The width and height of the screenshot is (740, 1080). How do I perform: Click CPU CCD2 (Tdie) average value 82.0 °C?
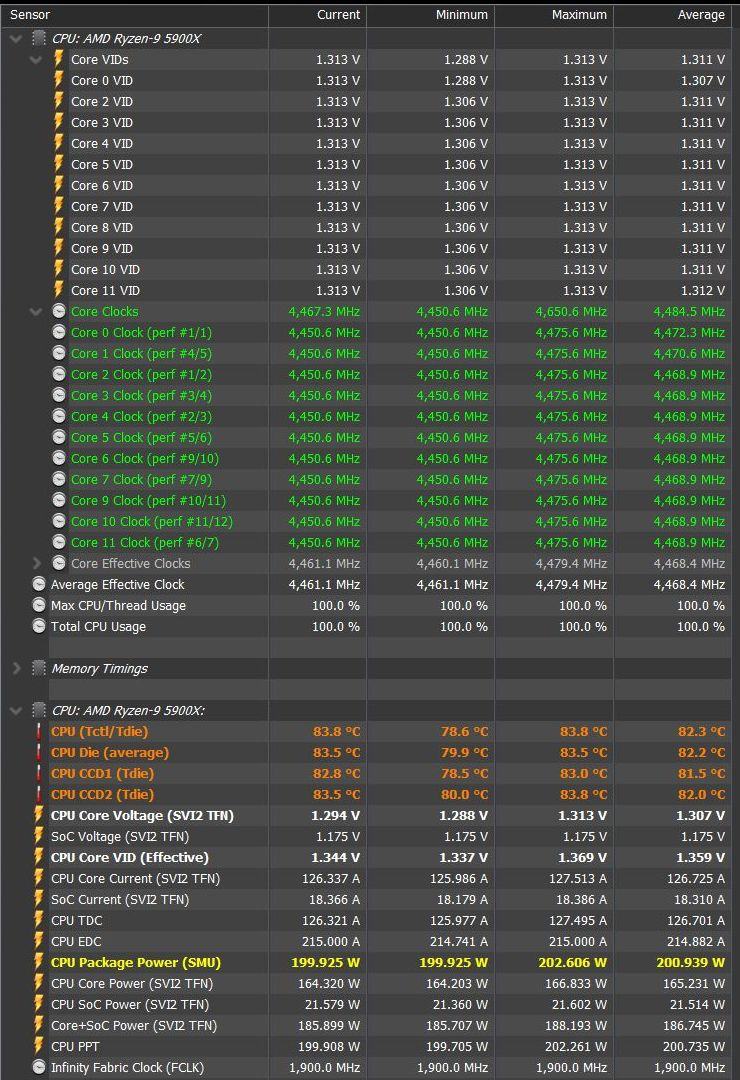coord(701,794)
